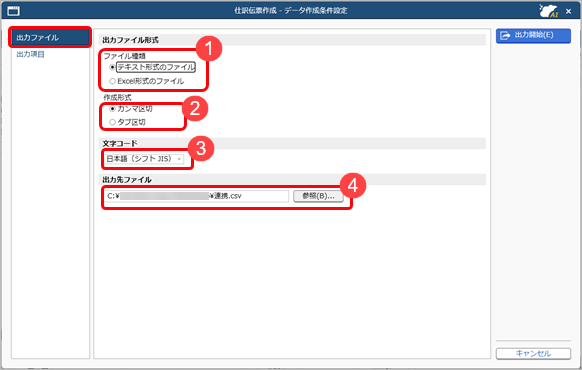Select the 出力ファイル tab
The width and height of the screenshot is (582, 370).
[x=50, y=37]
